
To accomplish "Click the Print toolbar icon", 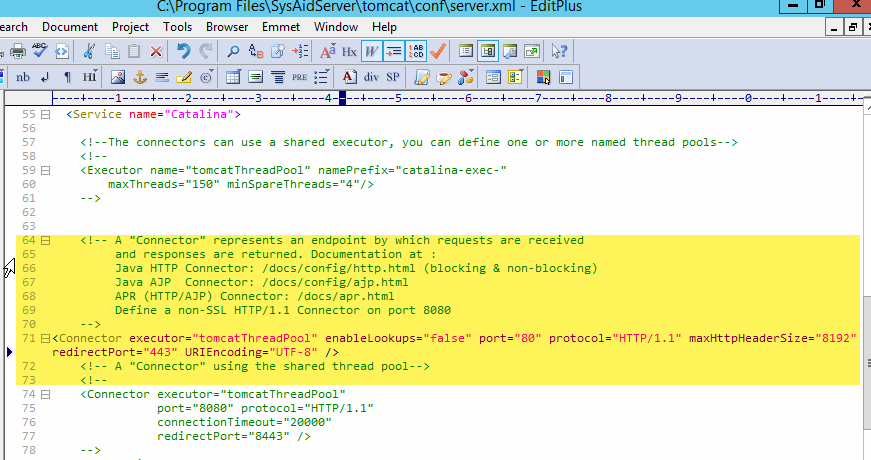I will click(x=18, y=51).
